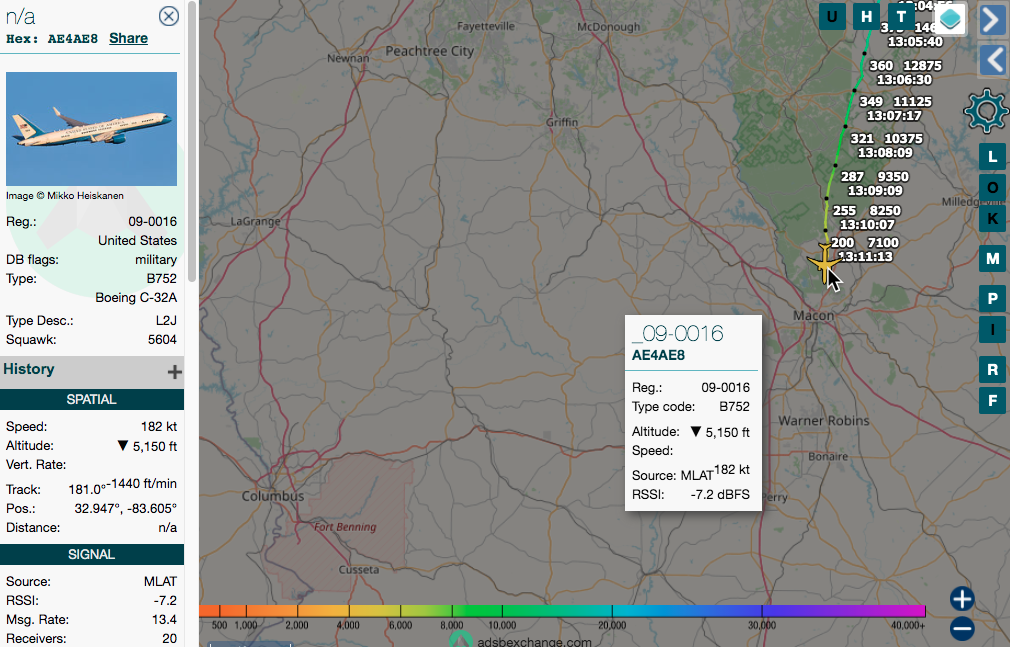The image size is (1010, 647).
Task: Click the Boeing C-32A type text
Action: 136,298
